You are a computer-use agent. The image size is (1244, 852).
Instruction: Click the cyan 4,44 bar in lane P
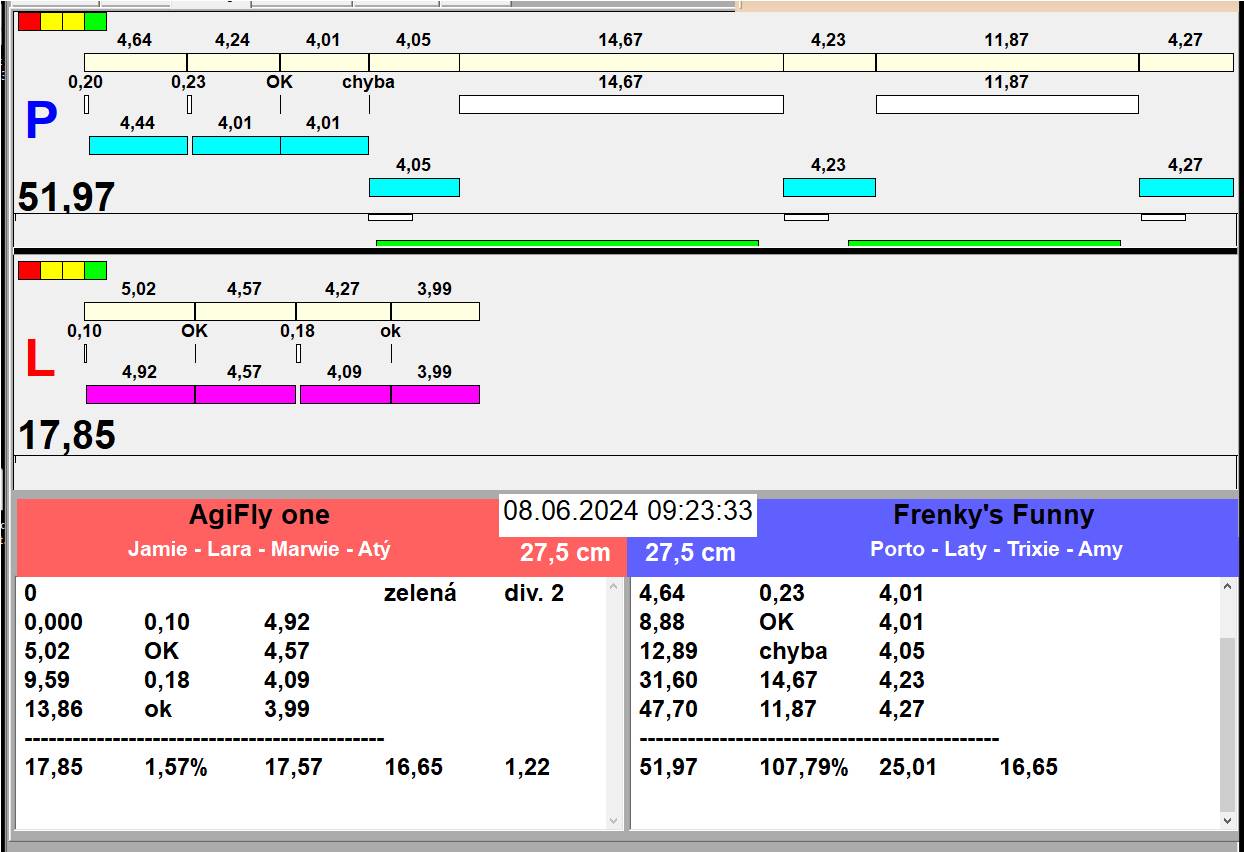(x=138, y=145)
